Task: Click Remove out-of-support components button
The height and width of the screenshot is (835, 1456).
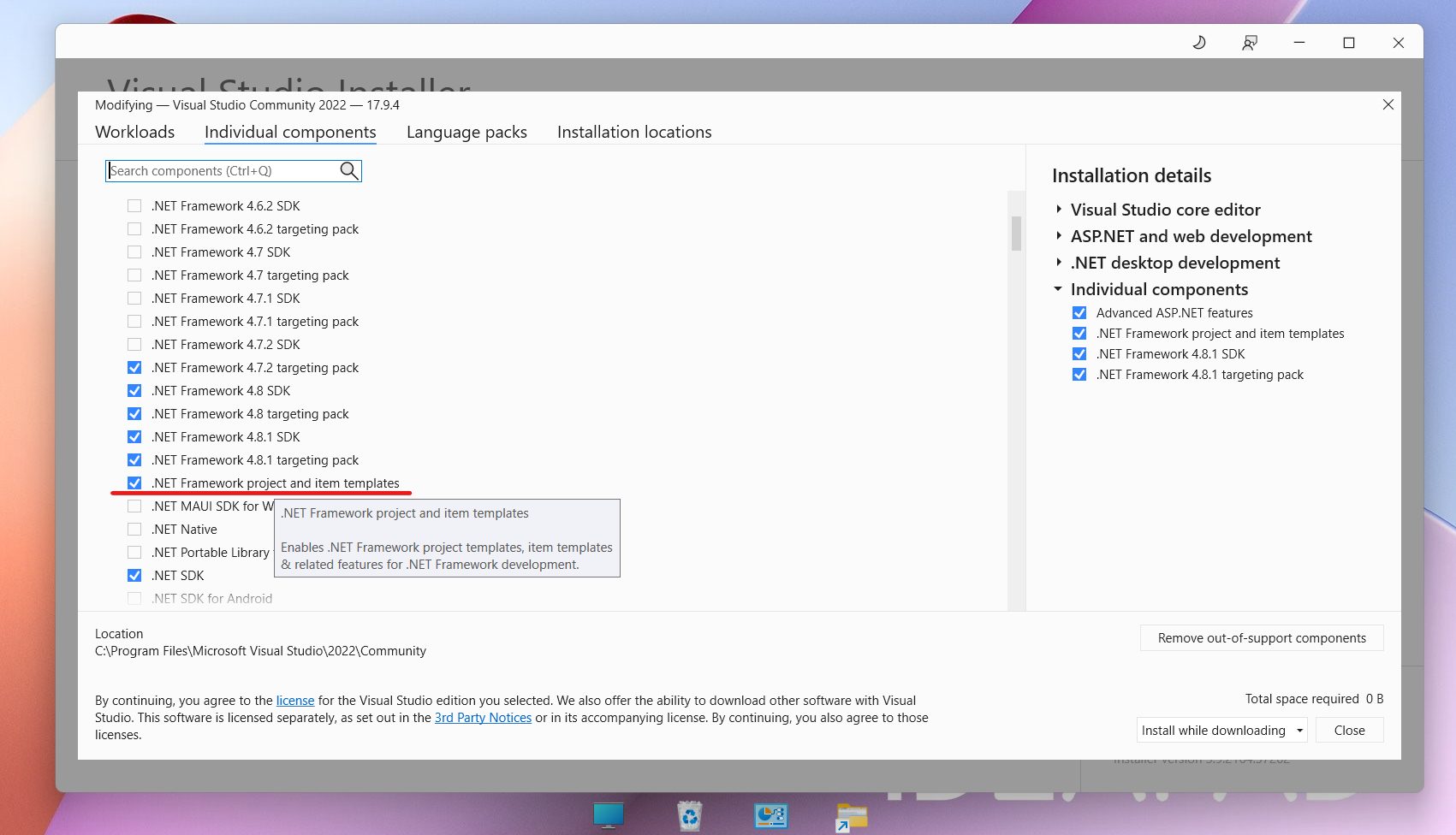Action: pos(1262,638)
